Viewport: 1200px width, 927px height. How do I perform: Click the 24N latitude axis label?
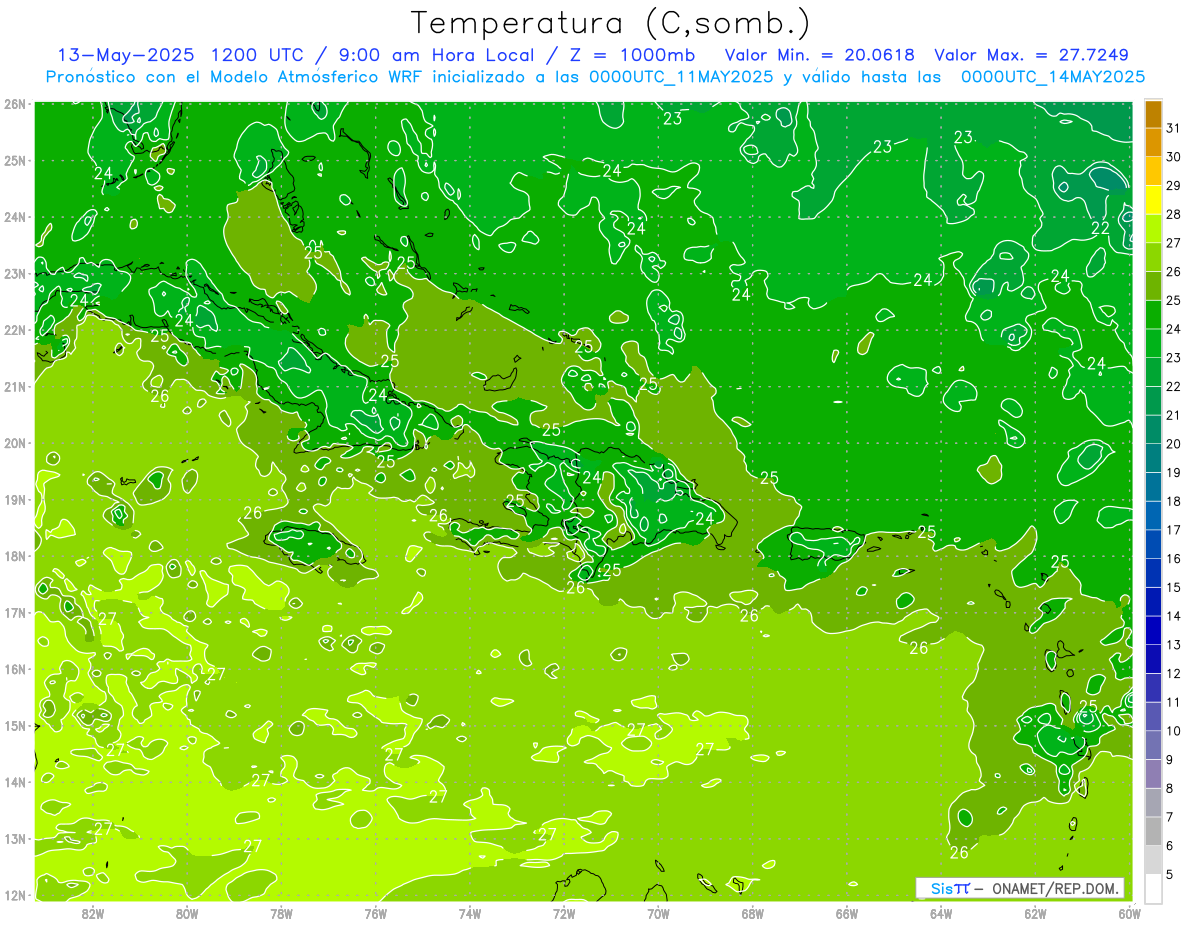[x=14, y=217]
